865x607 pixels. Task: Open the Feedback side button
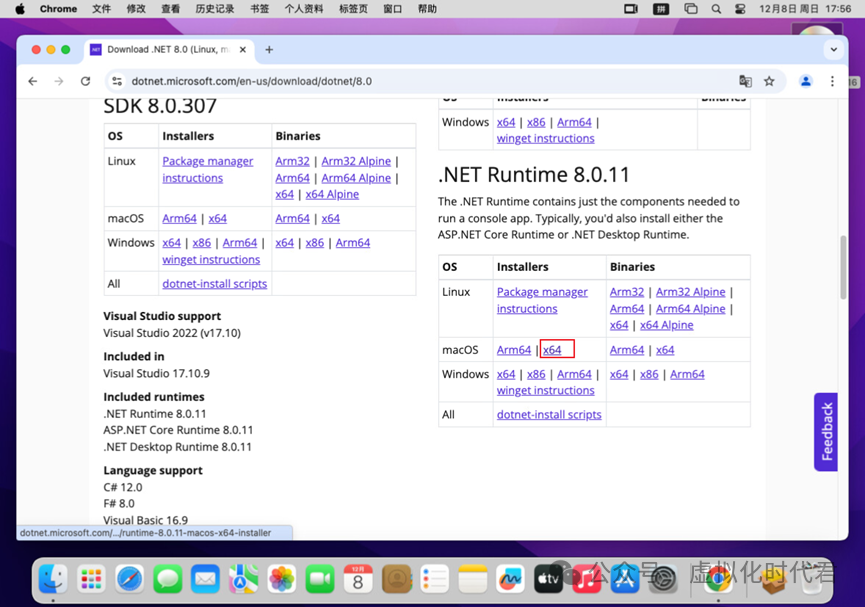click(826, 432)
